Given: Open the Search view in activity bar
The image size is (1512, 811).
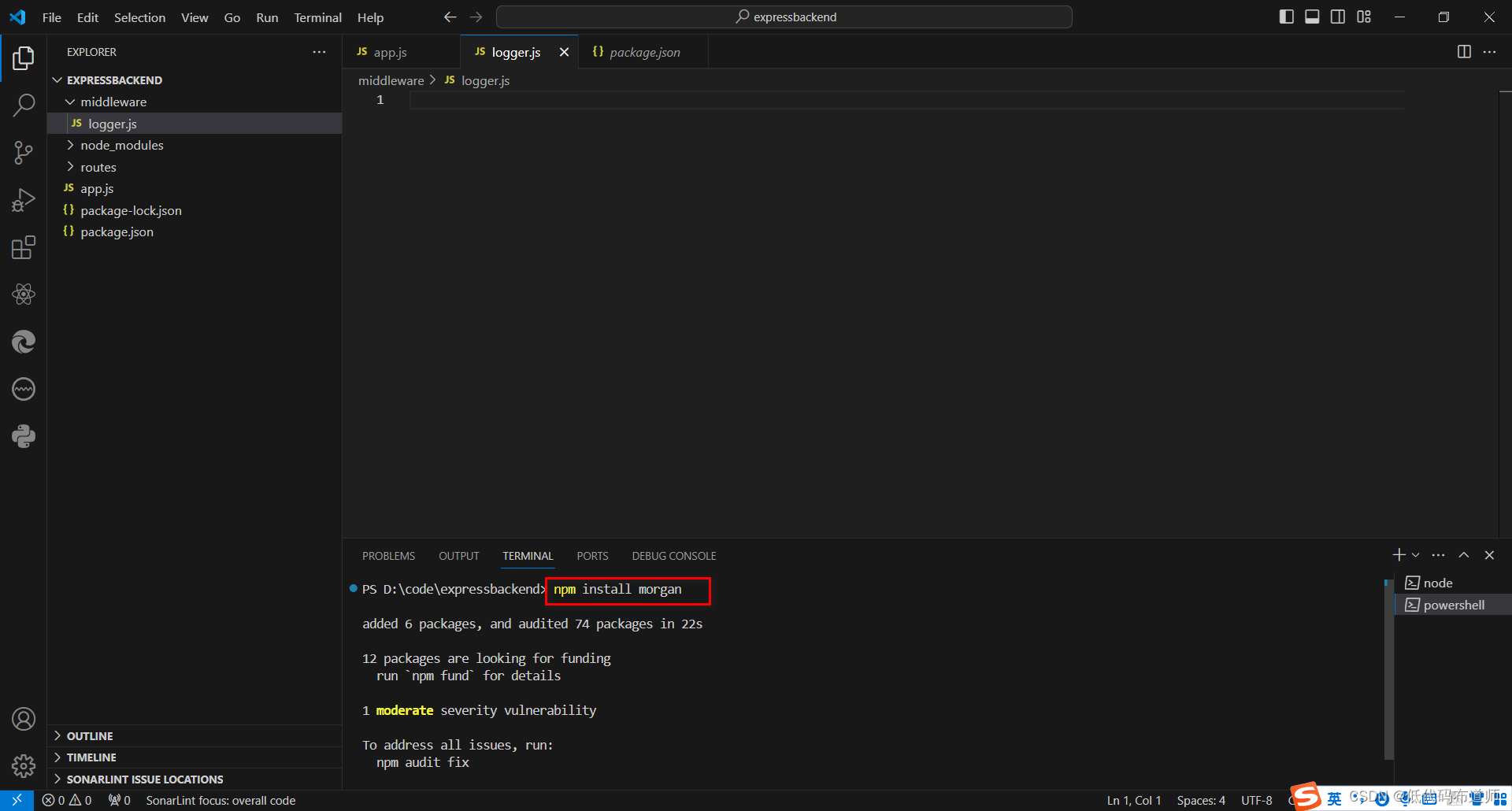Looking at the screenshot, I should pos(24,105).
